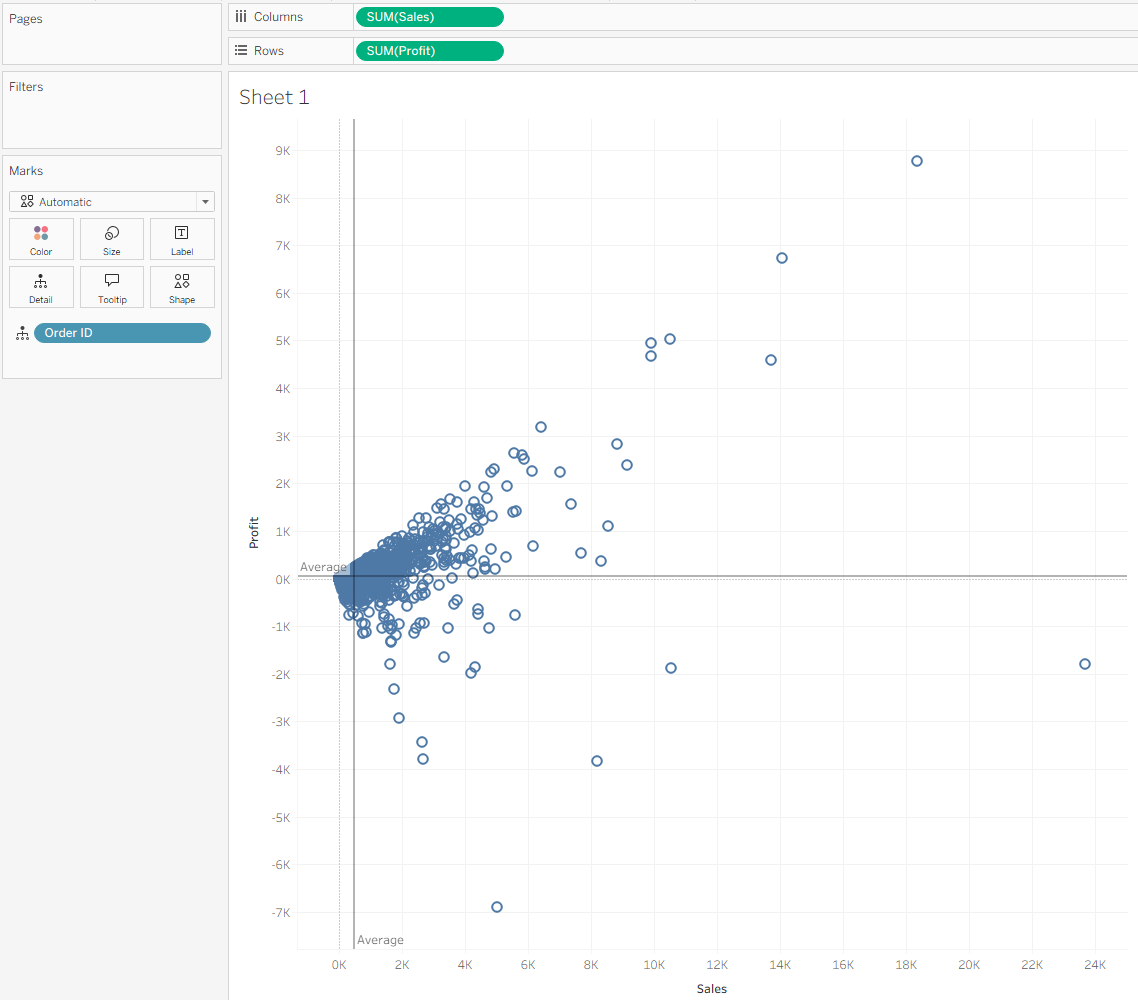Expand the Automatic mark type dropdown
1138x1000 pixels.
pos(205,202)
